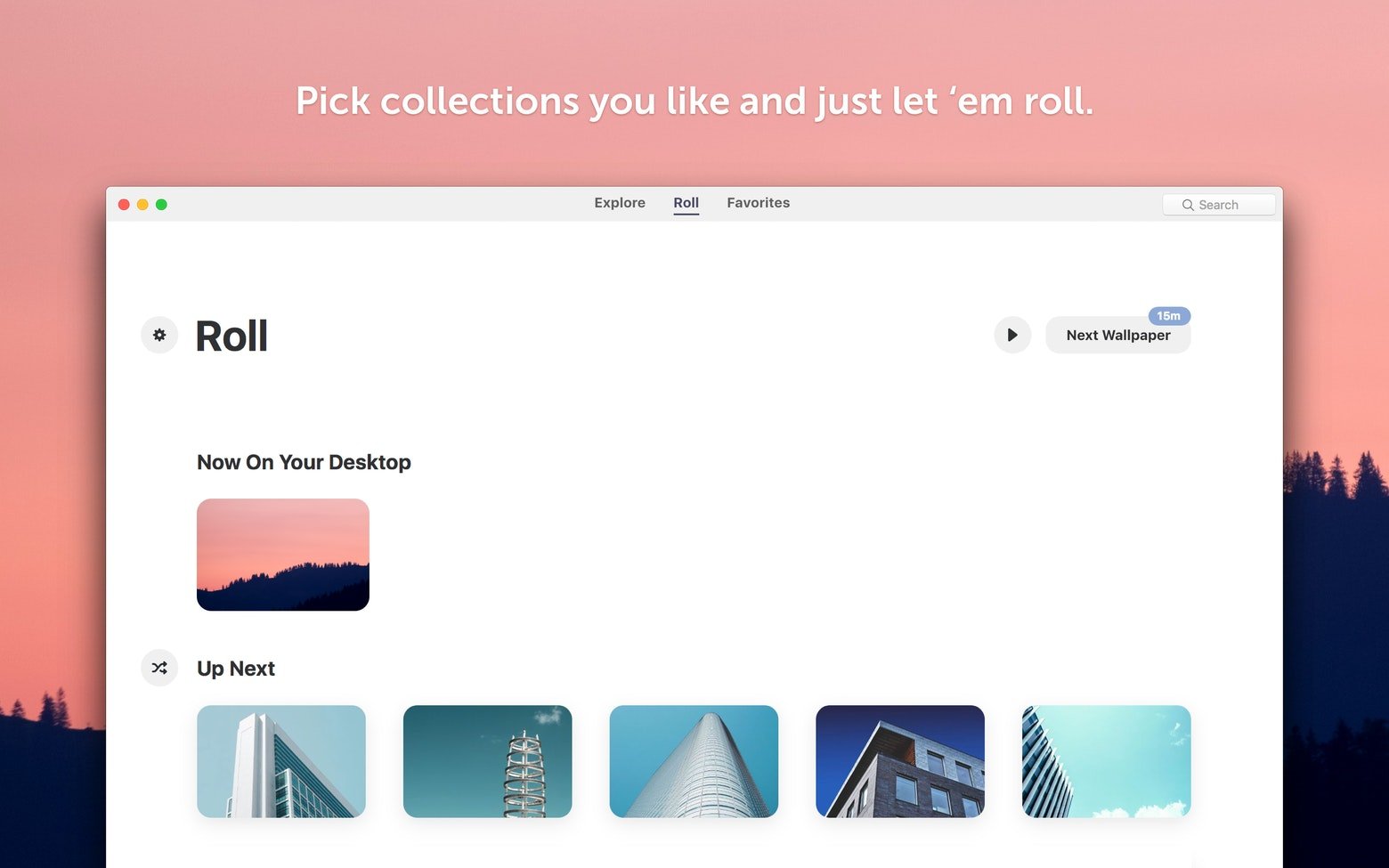Click the magnifier icon in search box
The width and height of the screenshot is (1389, 868).
pos(1188,205)
